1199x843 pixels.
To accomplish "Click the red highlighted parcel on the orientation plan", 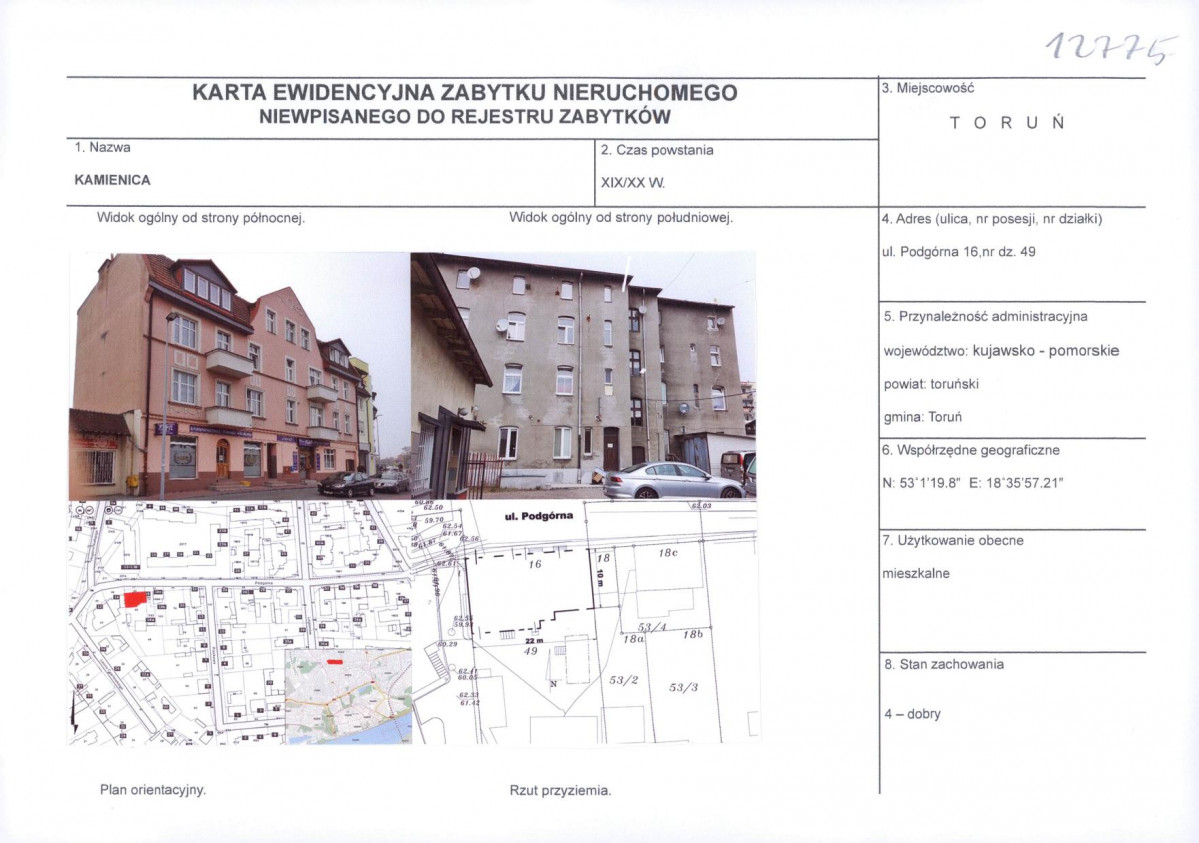I will (x=135, y=599).
